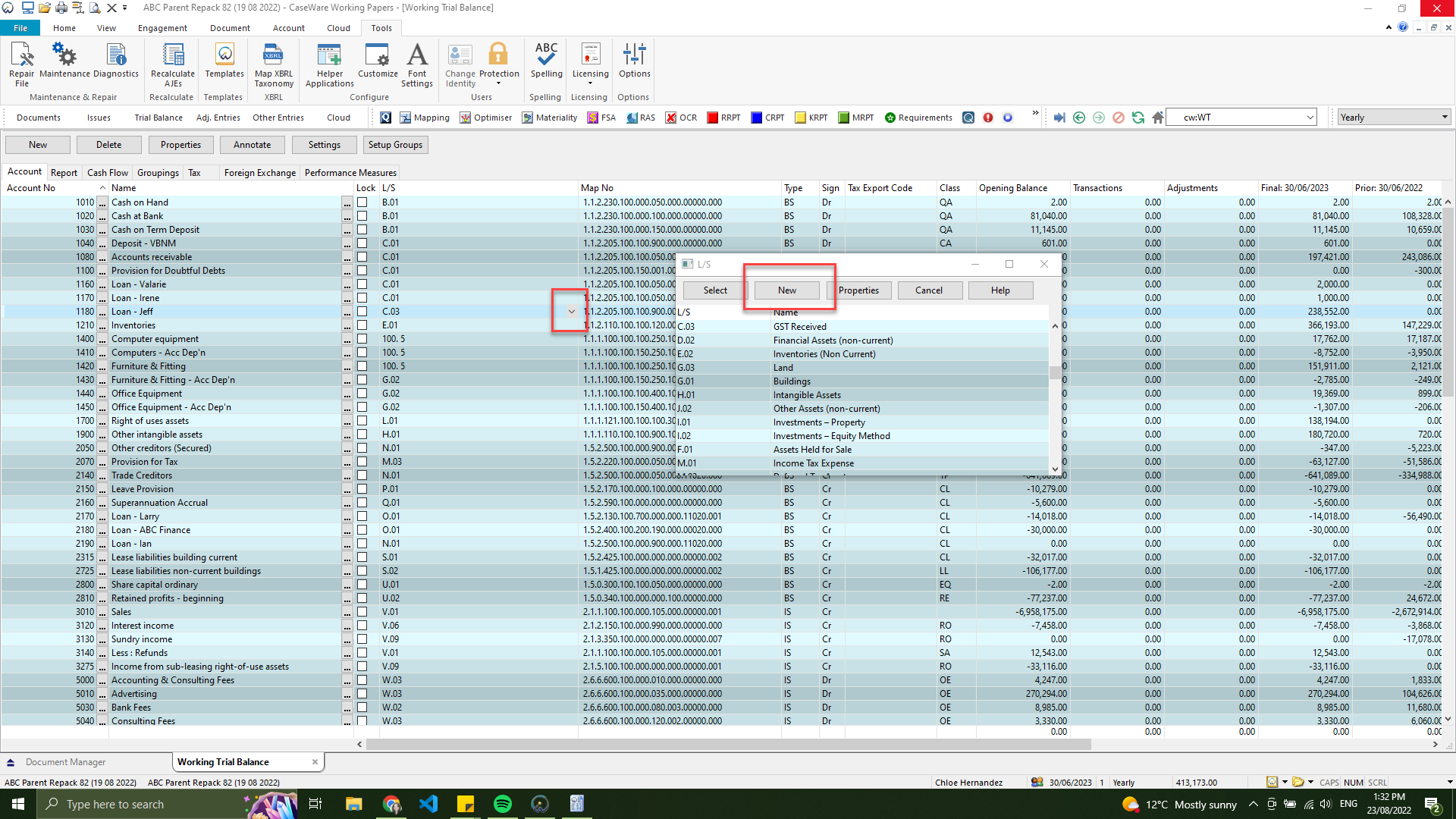Click Select in the L/S dialog
The image size is (1456, 819).
click(x=715, y=290)
